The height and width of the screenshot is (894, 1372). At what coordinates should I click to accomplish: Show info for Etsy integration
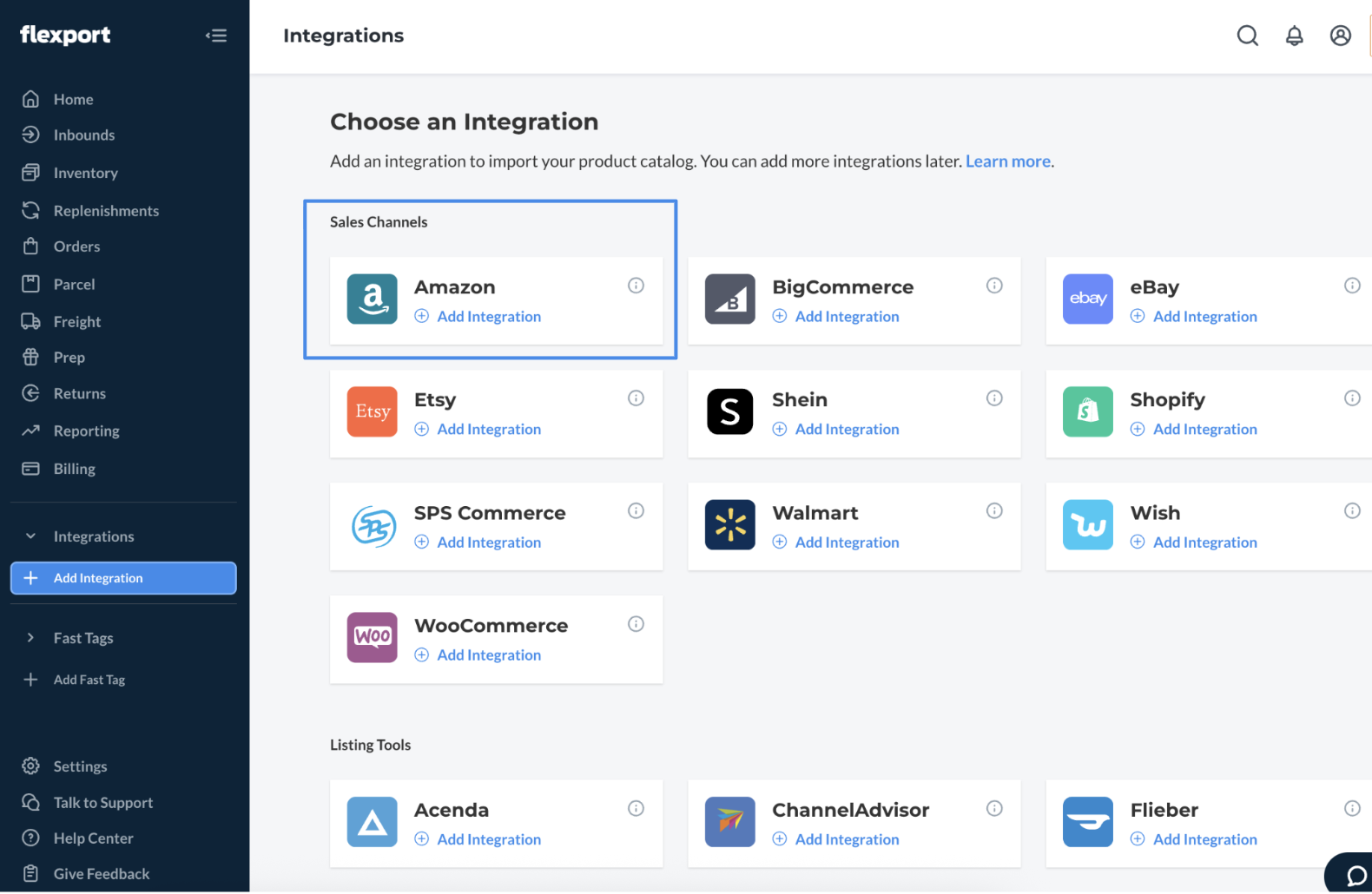(x=637, y=398)
